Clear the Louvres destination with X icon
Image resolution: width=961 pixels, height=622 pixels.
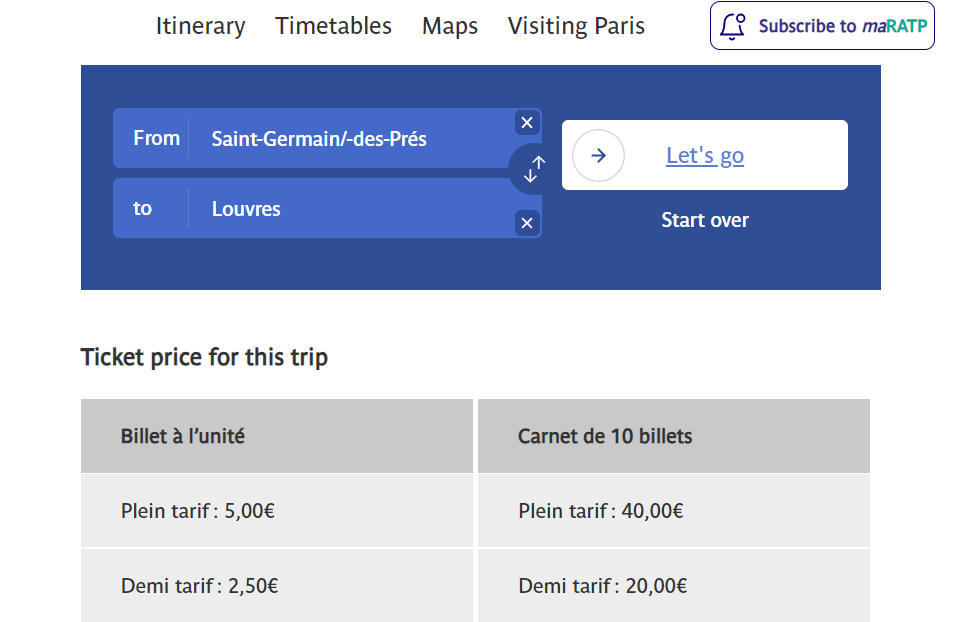(526, 223)
